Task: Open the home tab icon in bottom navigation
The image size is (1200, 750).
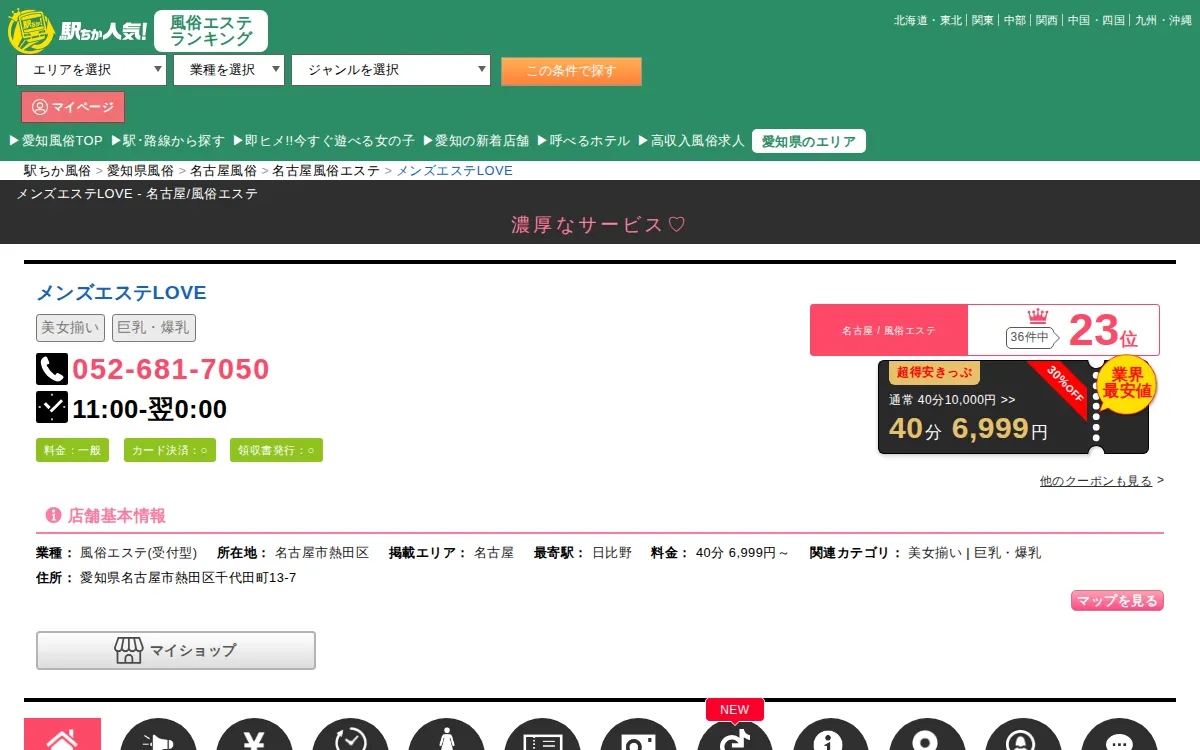Action: coord(62,735)
